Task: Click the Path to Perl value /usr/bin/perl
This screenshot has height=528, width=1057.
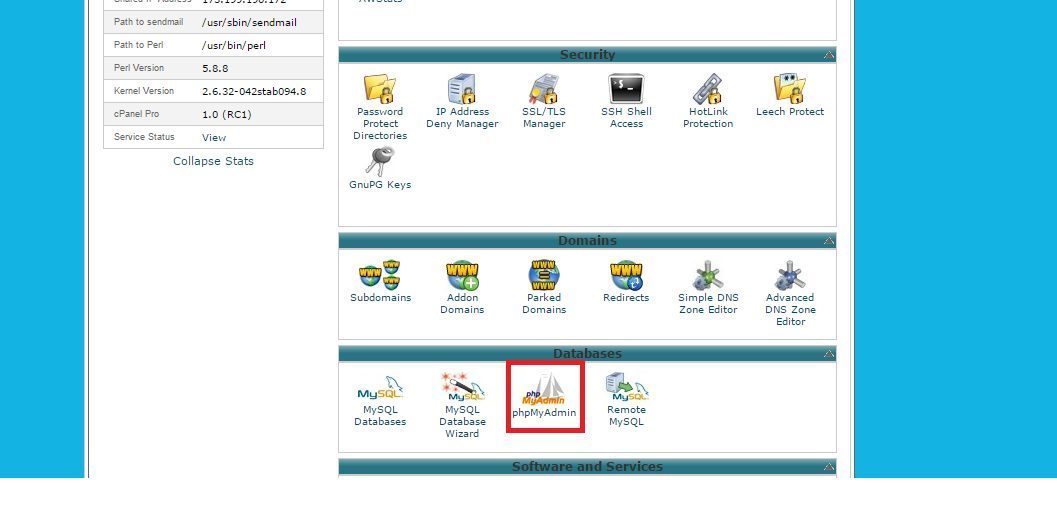Action: click(x=234, y=46)
